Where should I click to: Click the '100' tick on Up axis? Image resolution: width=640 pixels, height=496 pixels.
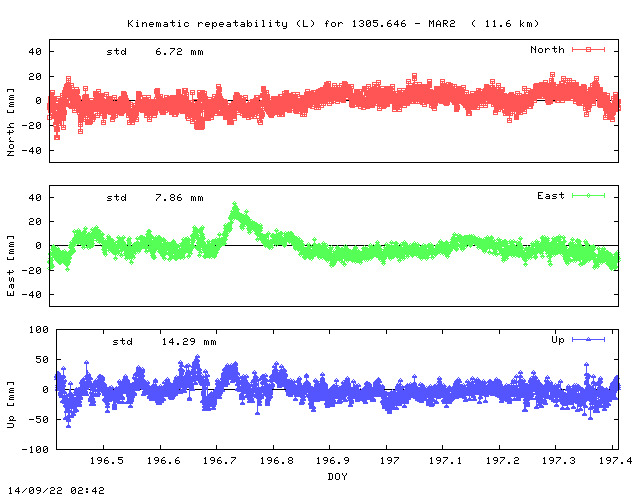click(x=38, y=329)
